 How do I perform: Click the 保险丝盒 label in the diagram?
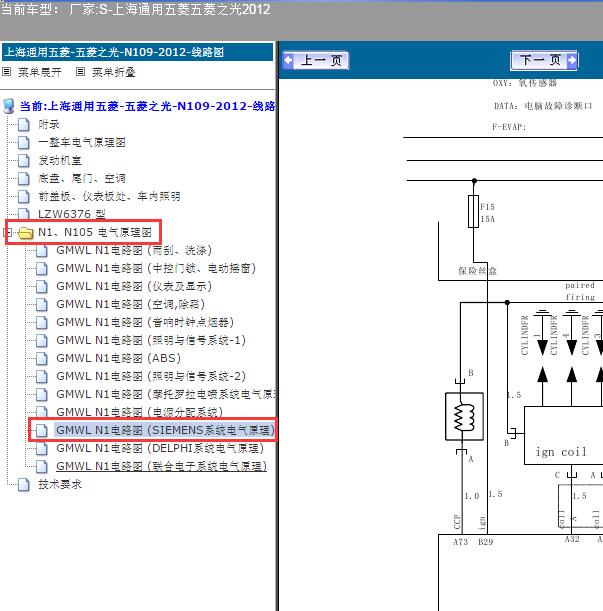click(477, 271)
